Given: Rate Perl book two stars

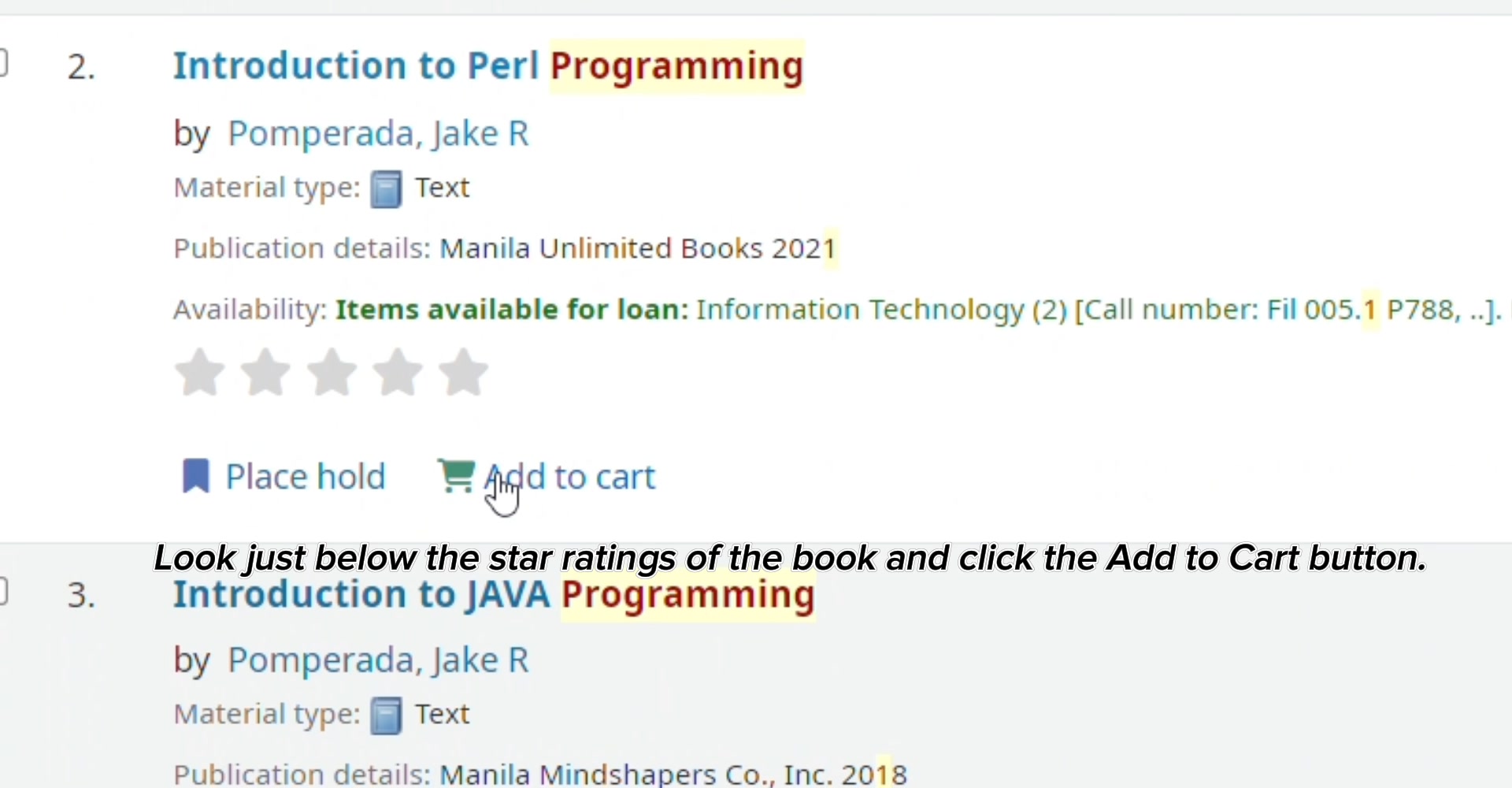Looking at the screenshot, I should [x=266, y=372].
